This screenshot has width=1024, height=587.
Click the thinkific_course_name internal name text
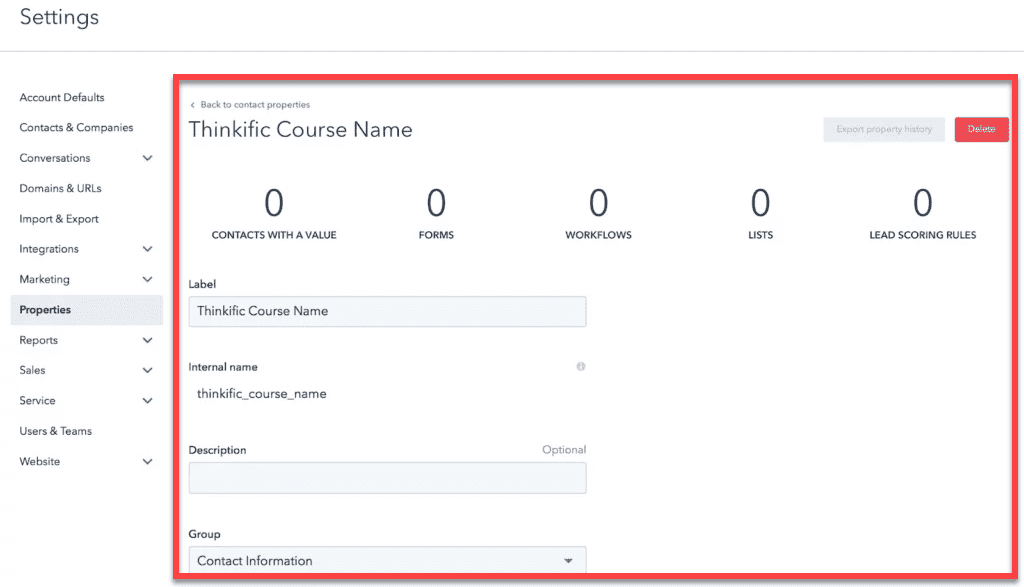tap(262, 394)
